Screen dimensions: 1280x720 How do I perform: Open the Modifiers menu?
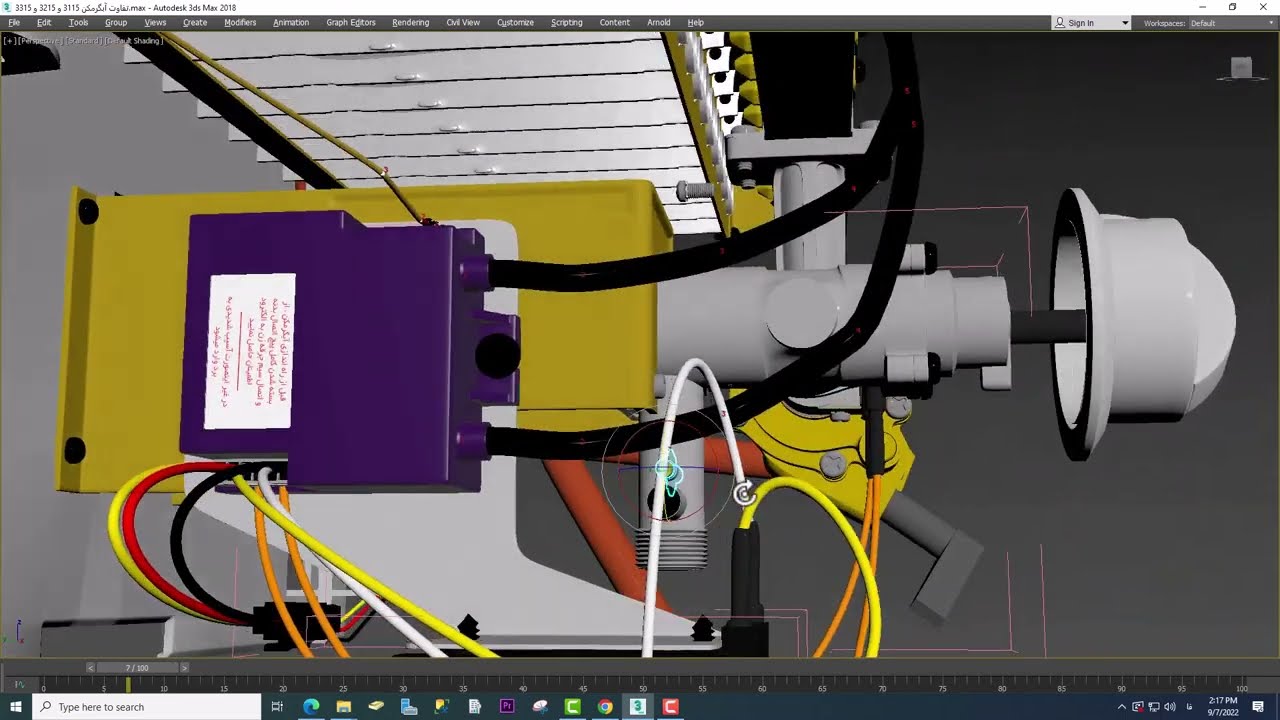240,22
